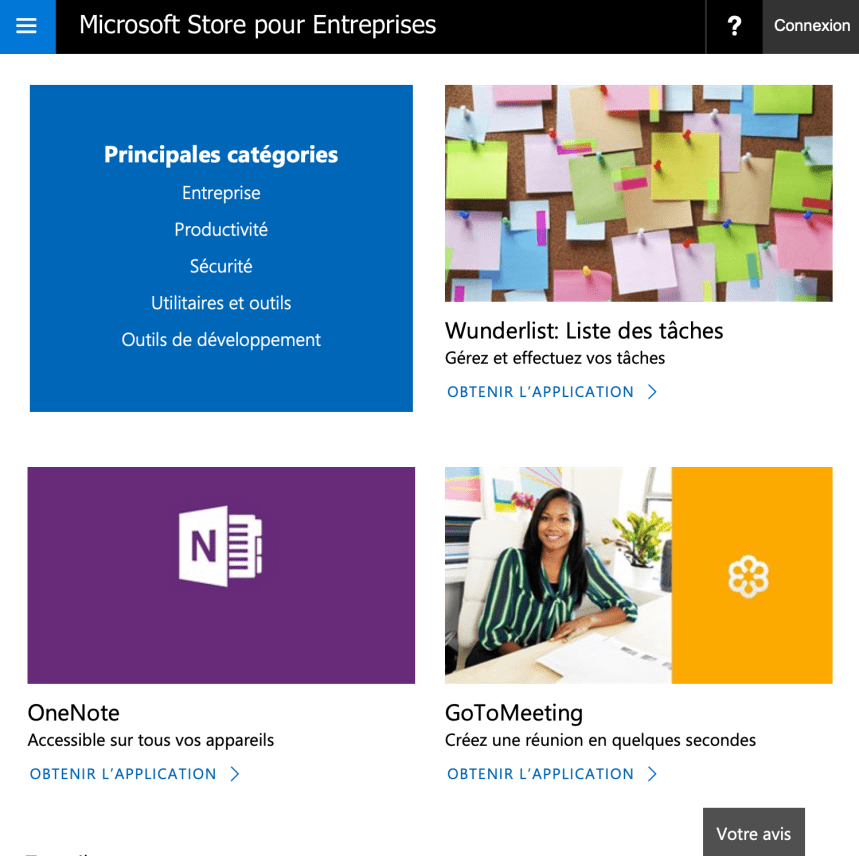Browse the Entreprise category
The image size is (859, 856).
coord(221,192)
